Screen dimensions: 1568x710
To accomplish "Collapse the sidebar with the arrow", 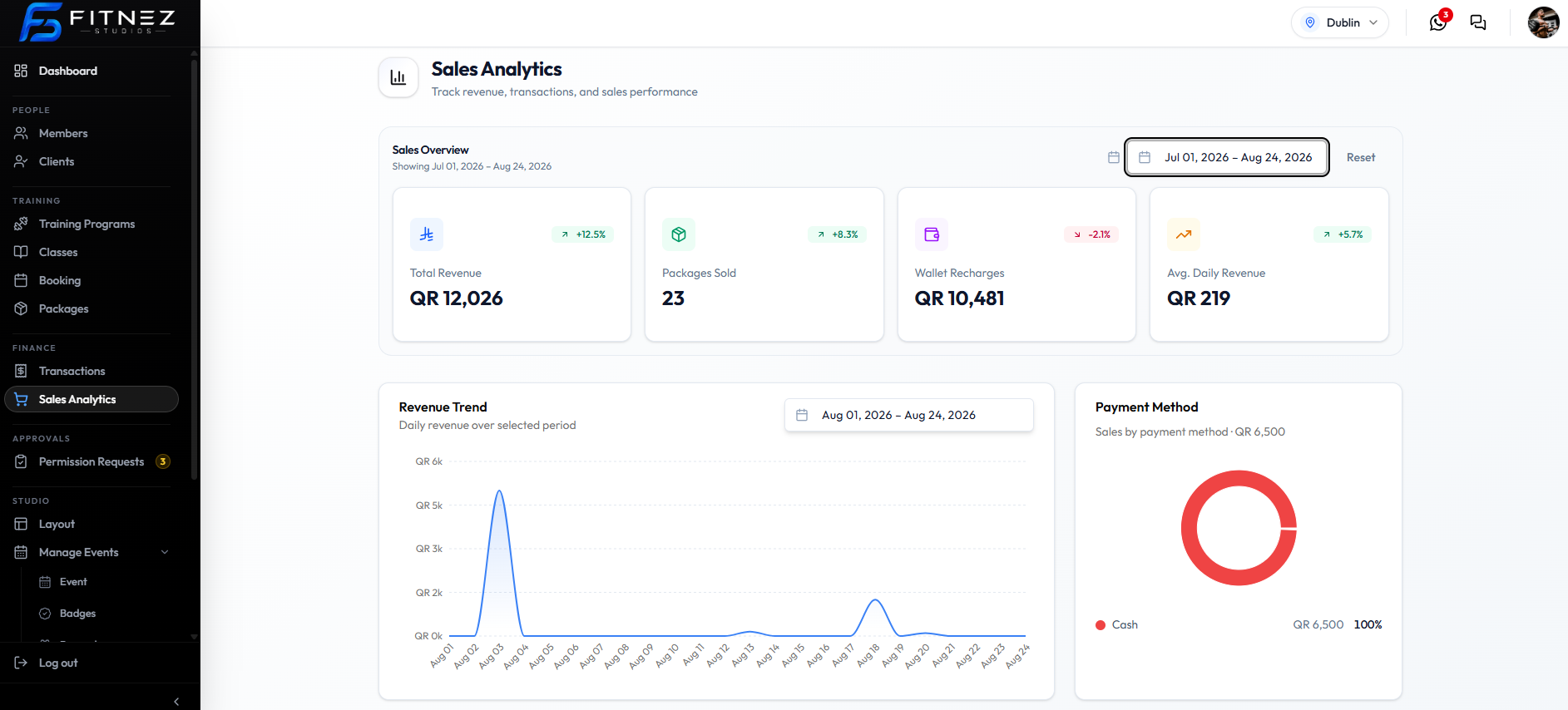I will coord(176,702).
